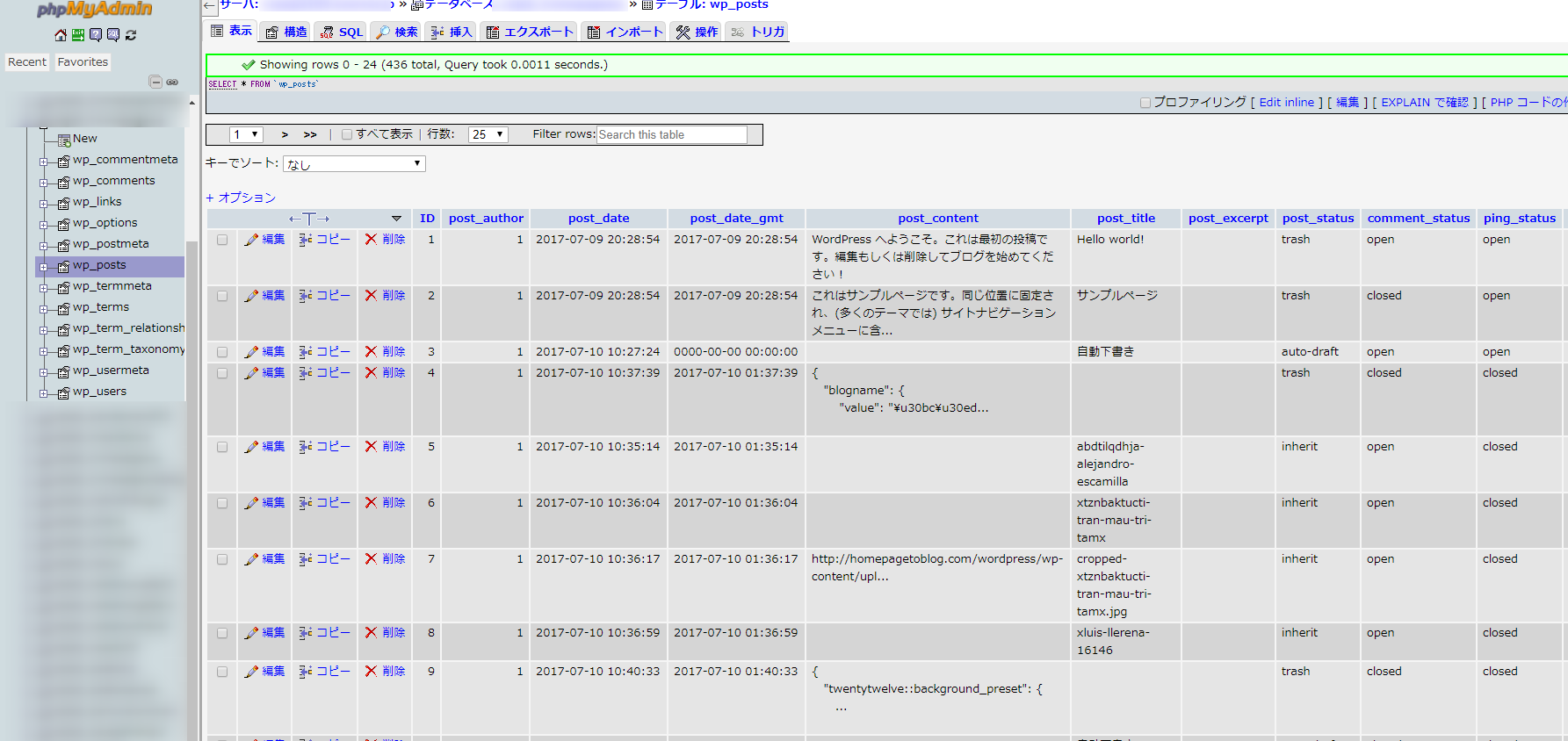1568x741 pixels.
Task: Enable the プロファイリング profiling checkbox
Action: 1145,103
